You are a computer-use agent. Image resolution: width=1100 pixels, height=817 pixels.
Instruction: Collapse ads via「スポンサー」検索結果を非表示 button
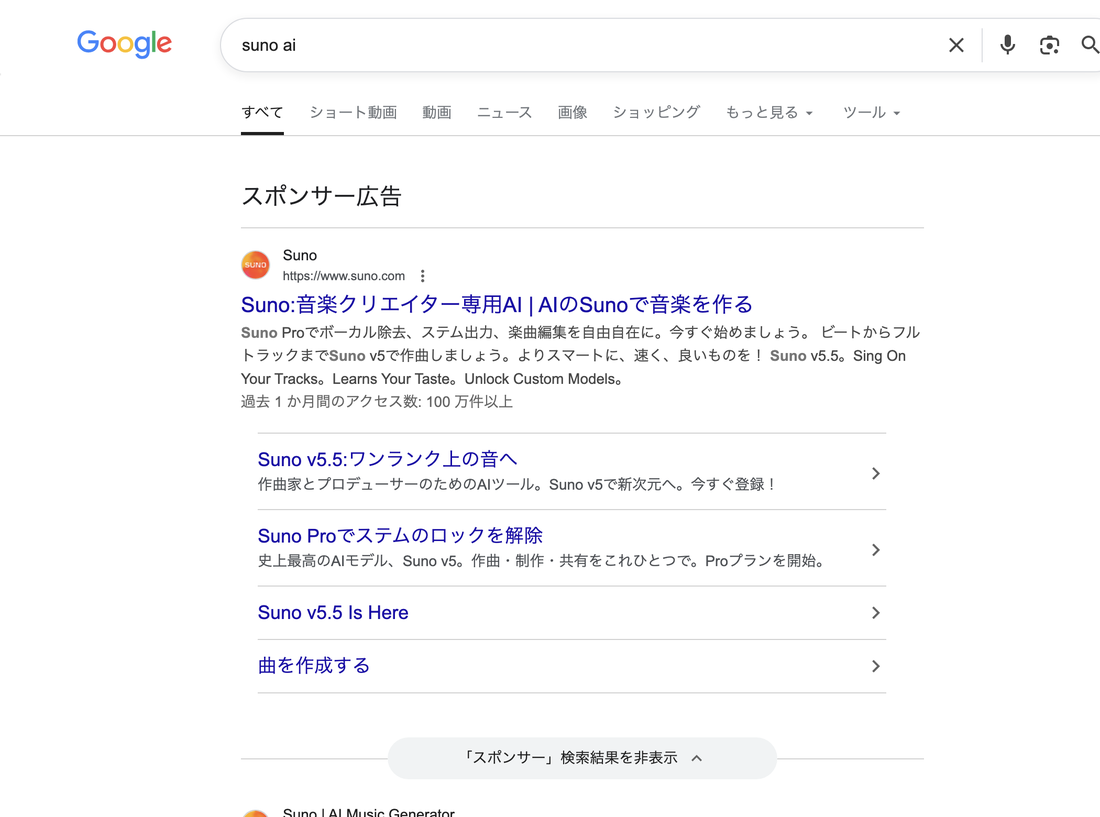coord(582,758)
